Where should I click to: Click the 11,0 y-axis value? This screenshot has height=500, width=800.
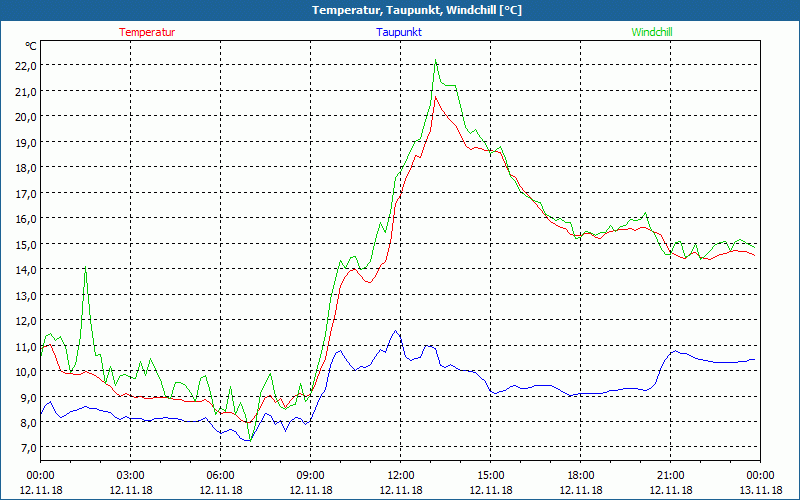[x=26, y=346]
